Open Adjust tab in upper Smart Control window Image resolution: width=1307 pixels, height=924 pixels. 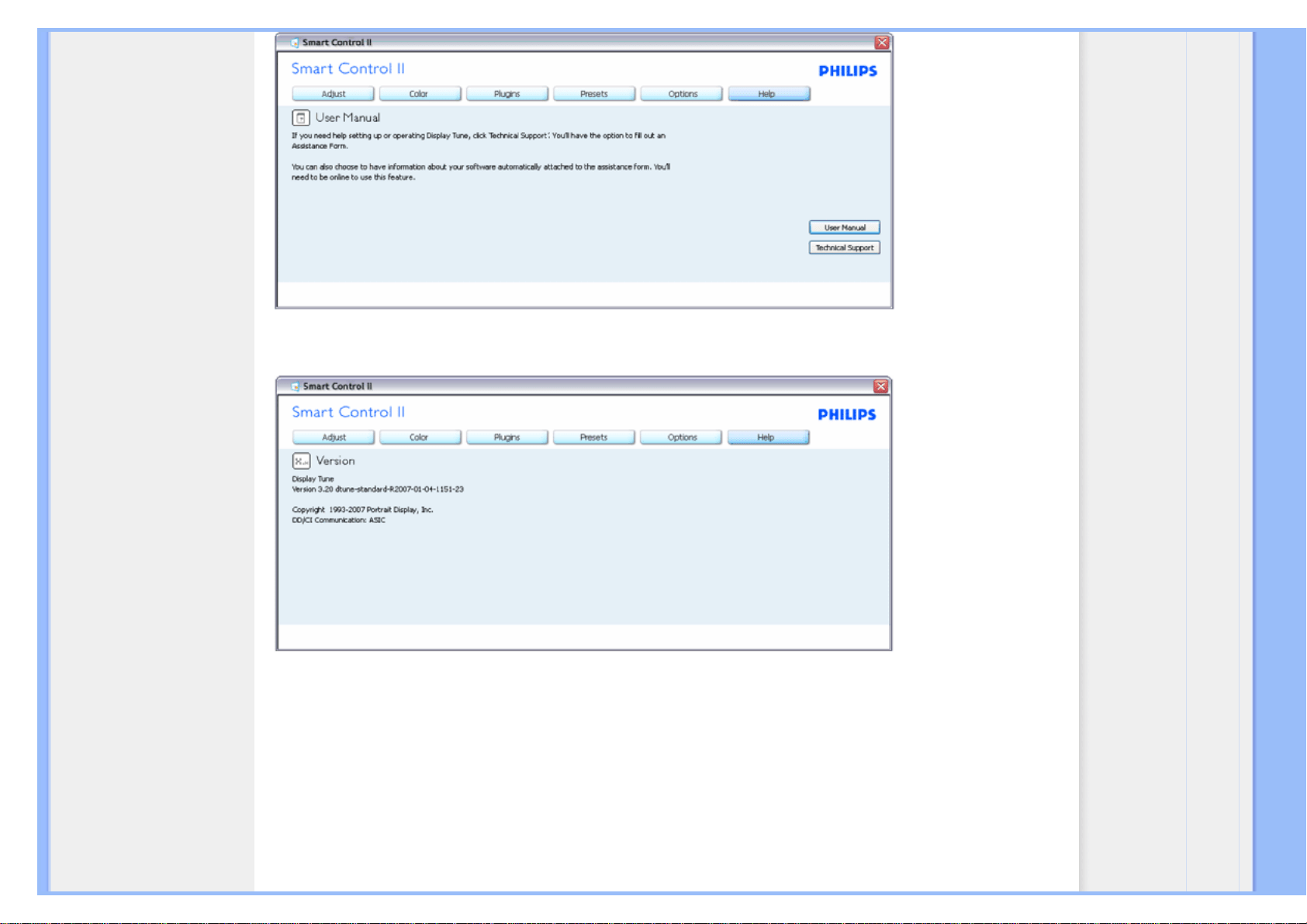coord(334,94)
